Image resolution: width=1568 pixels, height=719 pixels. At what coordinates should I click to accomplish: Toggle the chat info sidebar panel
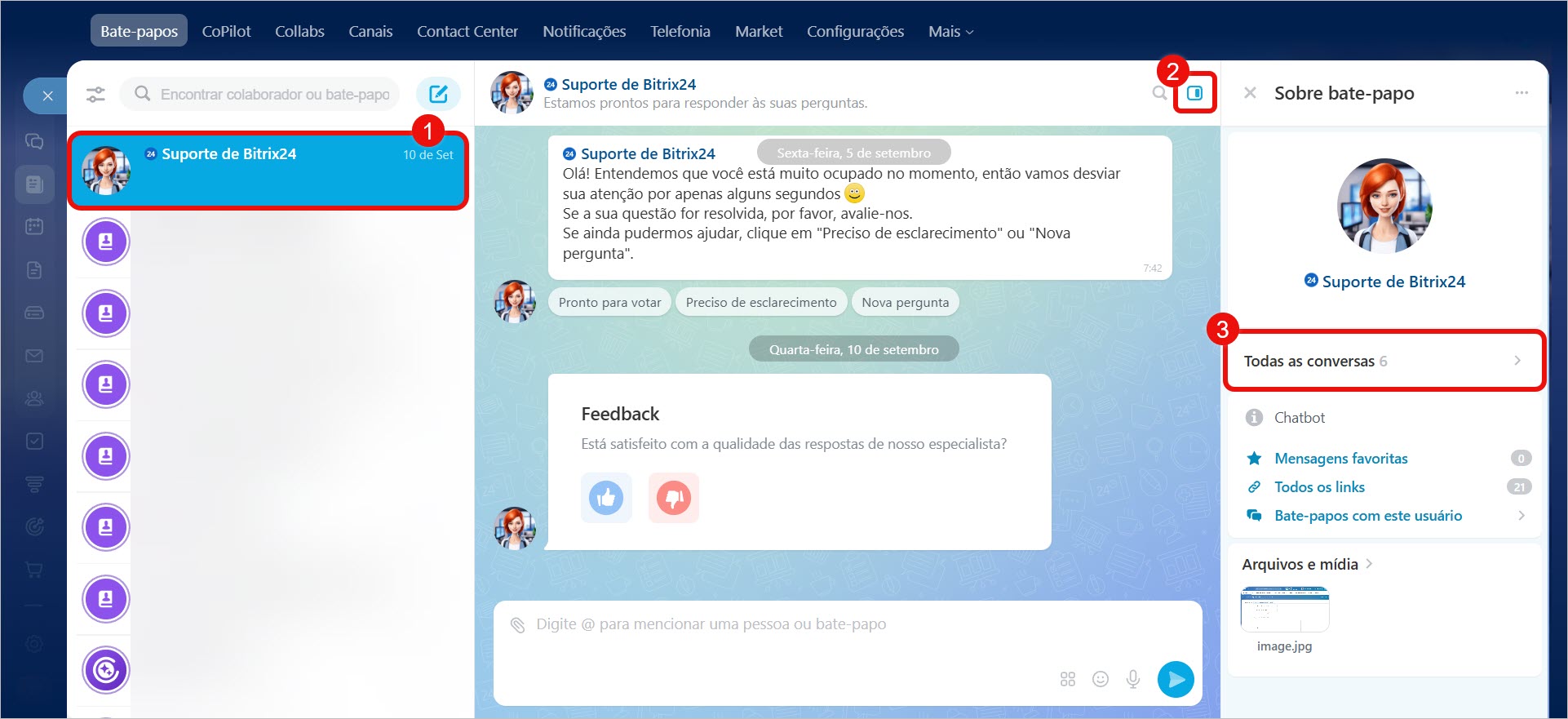point(1195,93)
